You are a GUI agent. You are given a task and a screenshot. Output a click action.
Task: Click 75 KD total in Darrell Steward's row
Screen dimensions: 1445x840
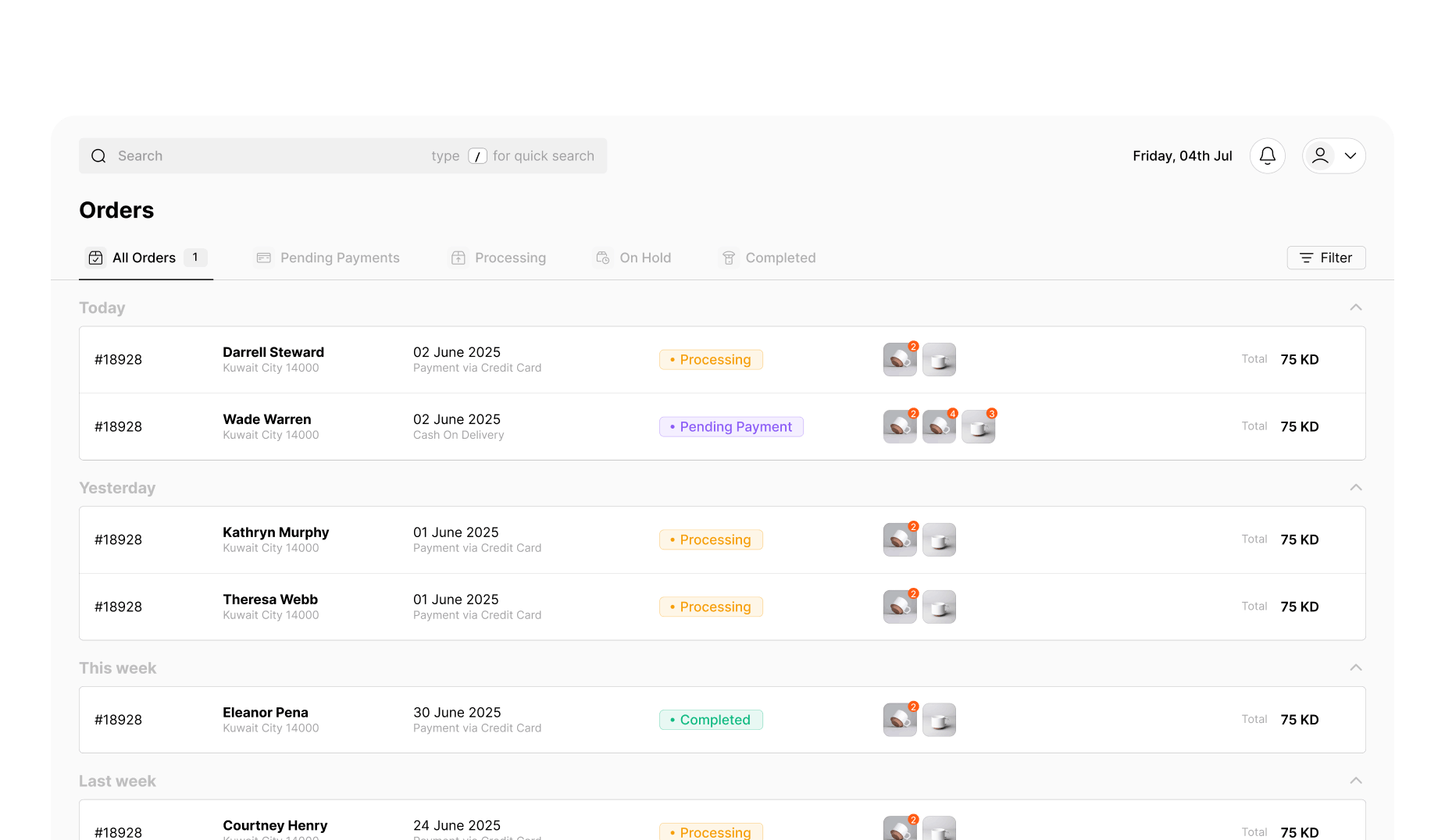(x=1300, y=360)
